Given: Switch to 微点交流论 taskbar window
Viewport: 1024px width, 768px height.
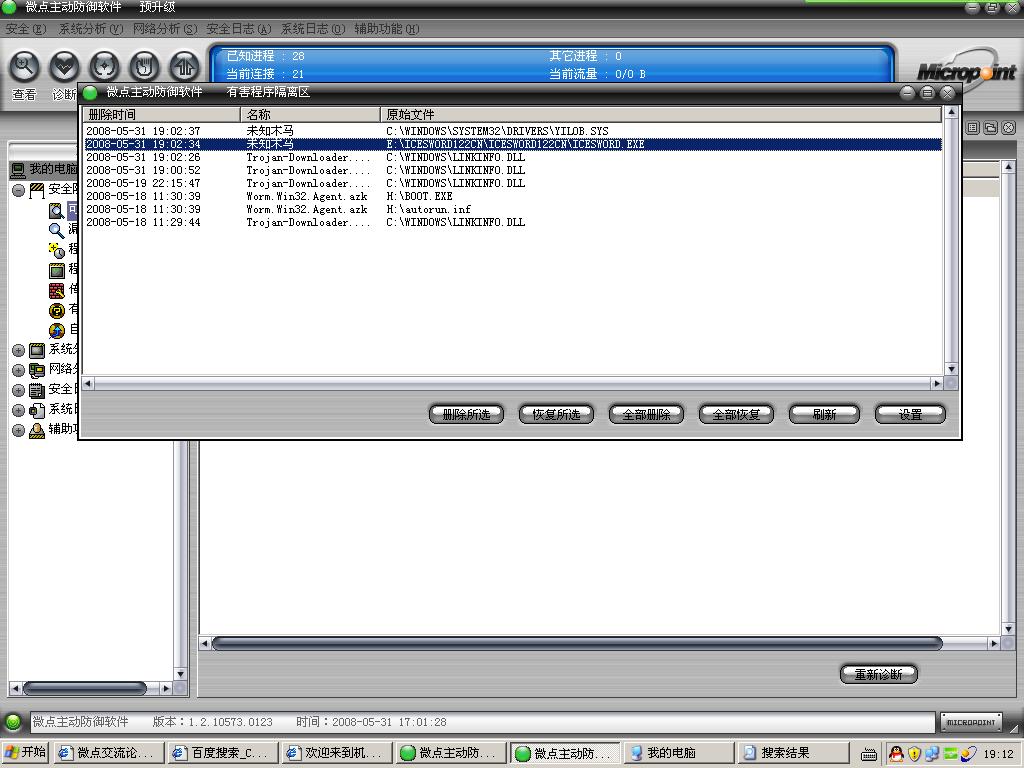Looking at the screenshot, I should click(108, 753).
